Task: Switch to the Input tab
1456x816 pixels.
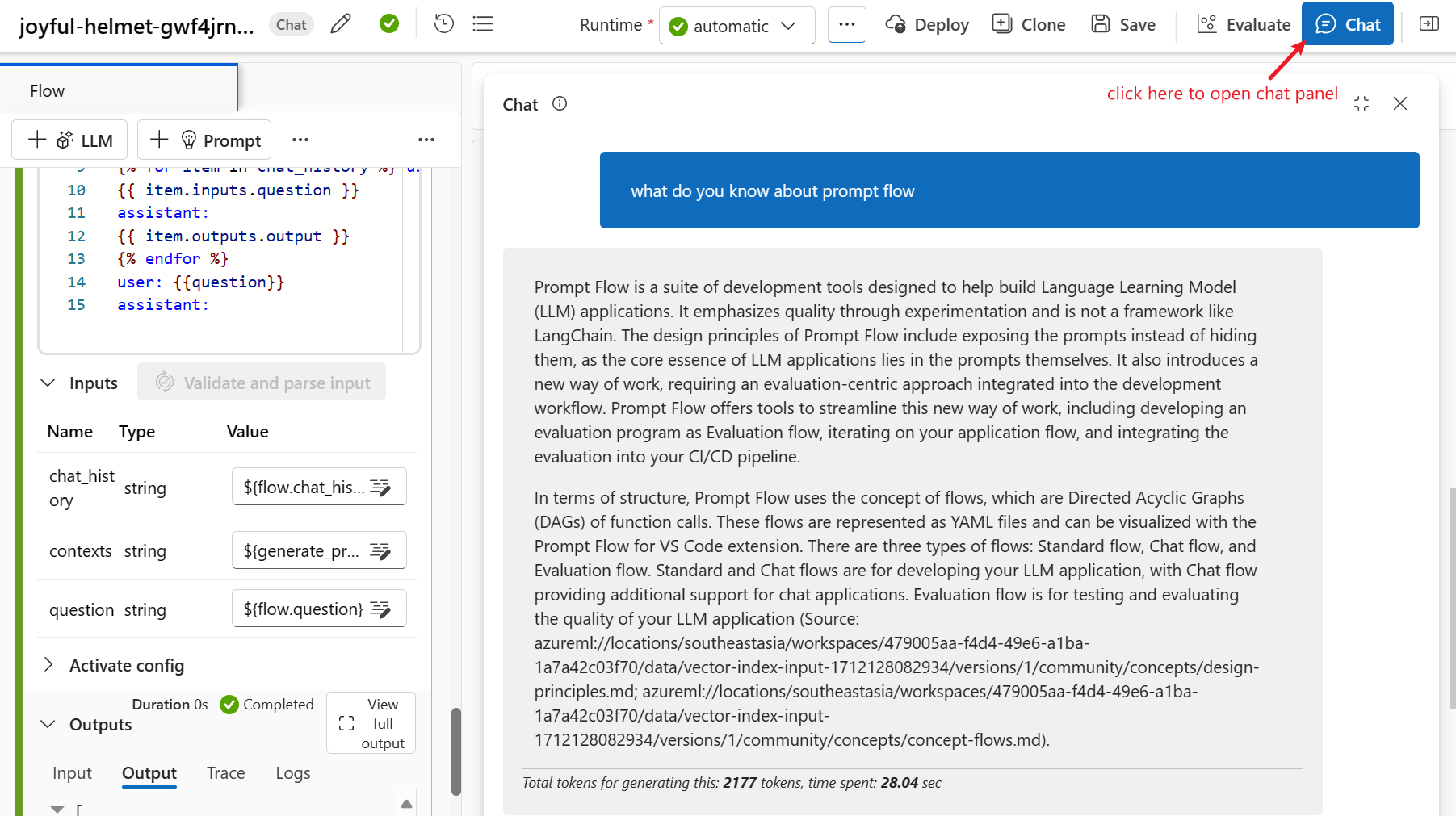Action: tap(73, 773)
